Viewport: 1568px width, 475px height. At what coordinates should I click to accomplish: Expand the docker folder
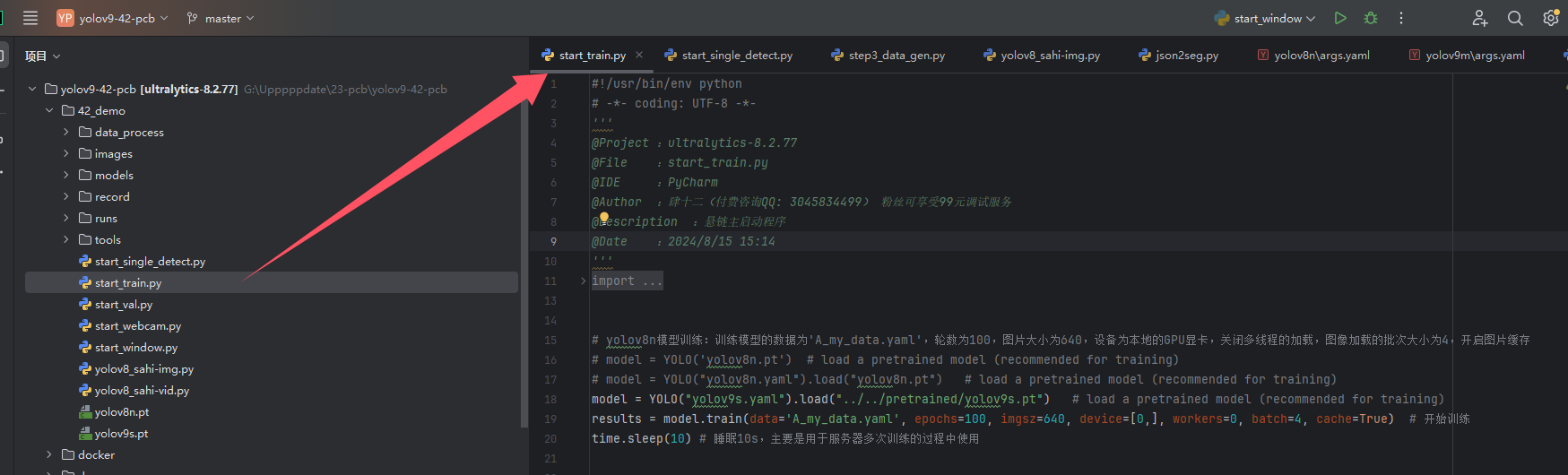[x=49, y=454]
